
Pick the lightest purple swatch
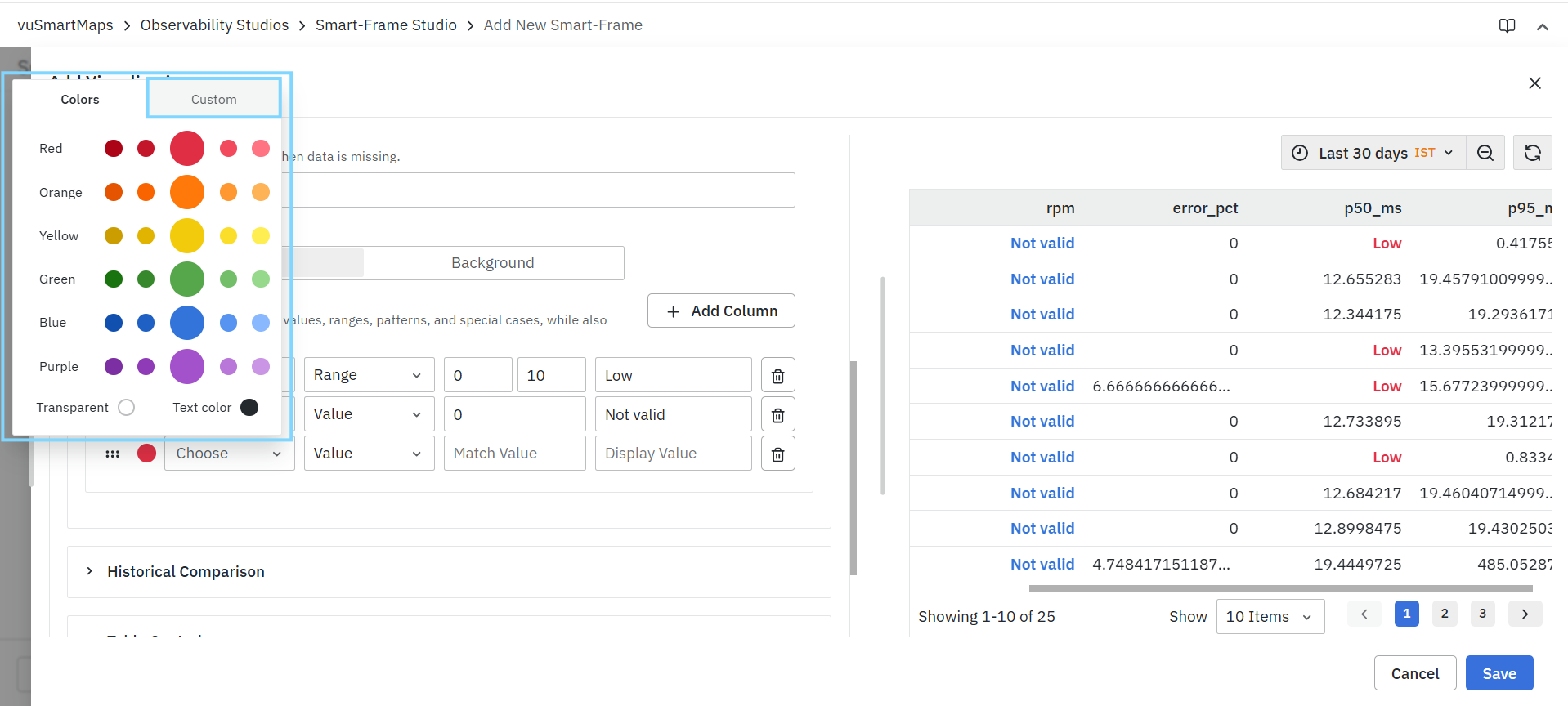click(261, 366)
